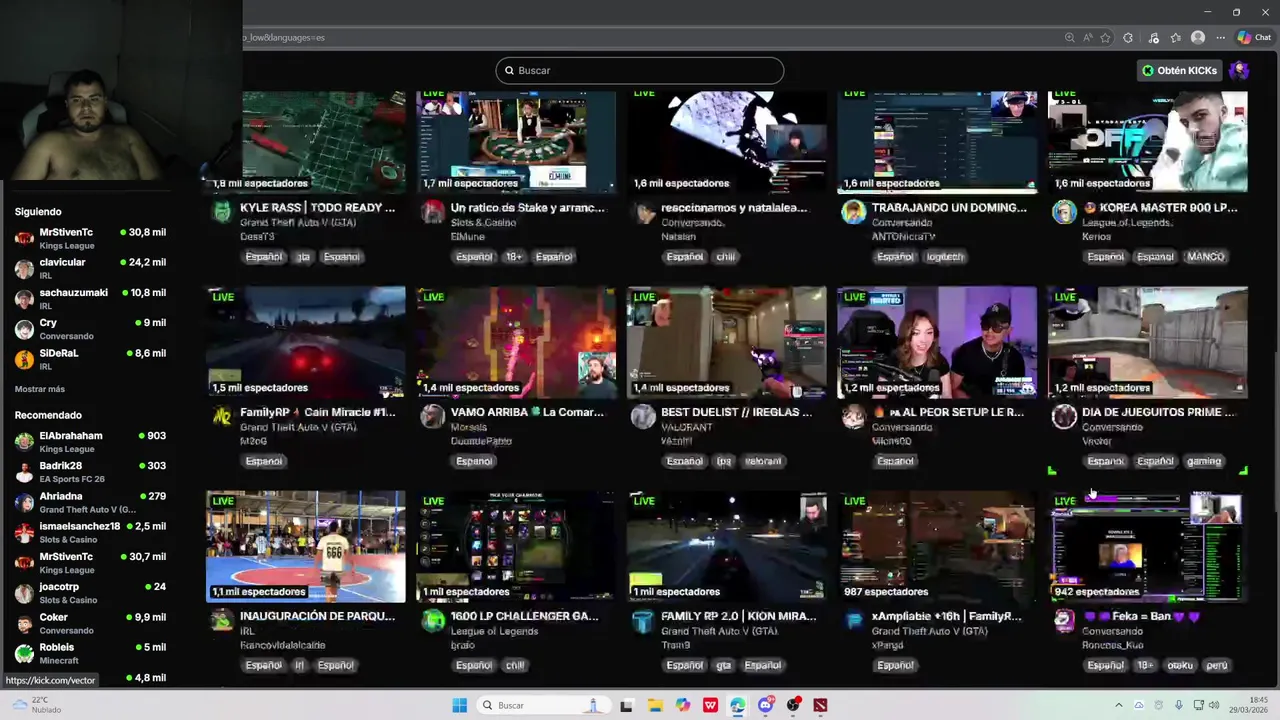Screen dimensions: 1280x720
Task: Click the logitech tag under ANTONioraTY stream
Action: 945,257
